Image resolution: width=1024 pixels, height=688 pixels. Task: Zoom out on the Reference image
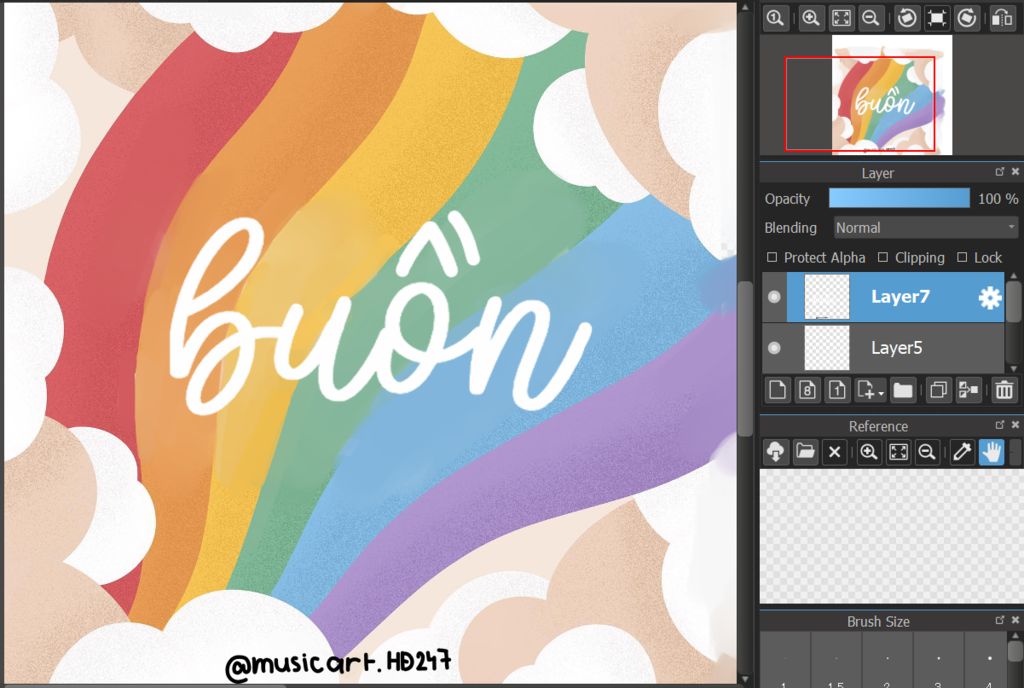click(x=927, y=452)
